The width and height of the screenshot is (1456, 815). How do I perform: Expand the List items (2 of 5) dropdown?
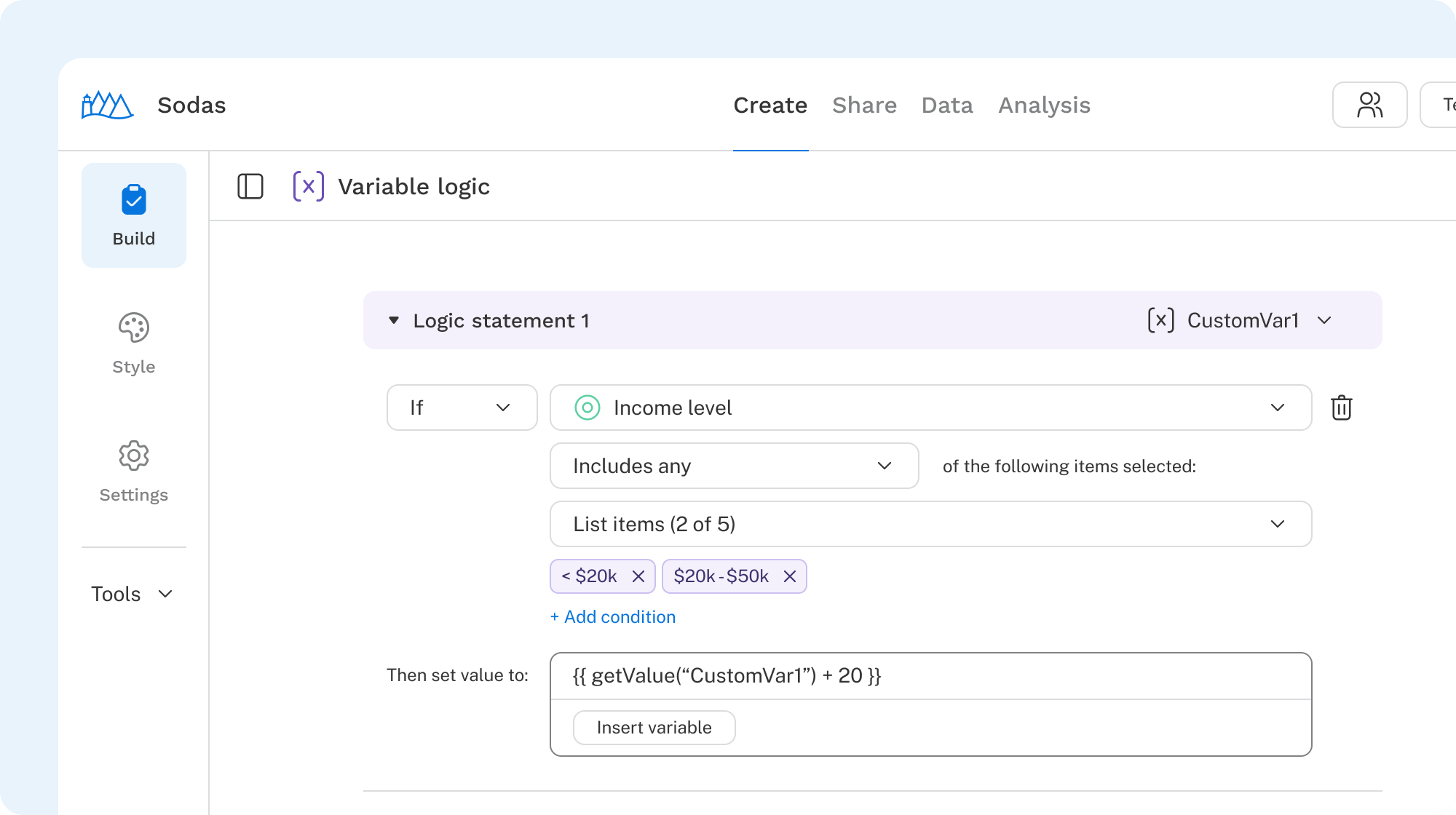(x=931, y=524)
